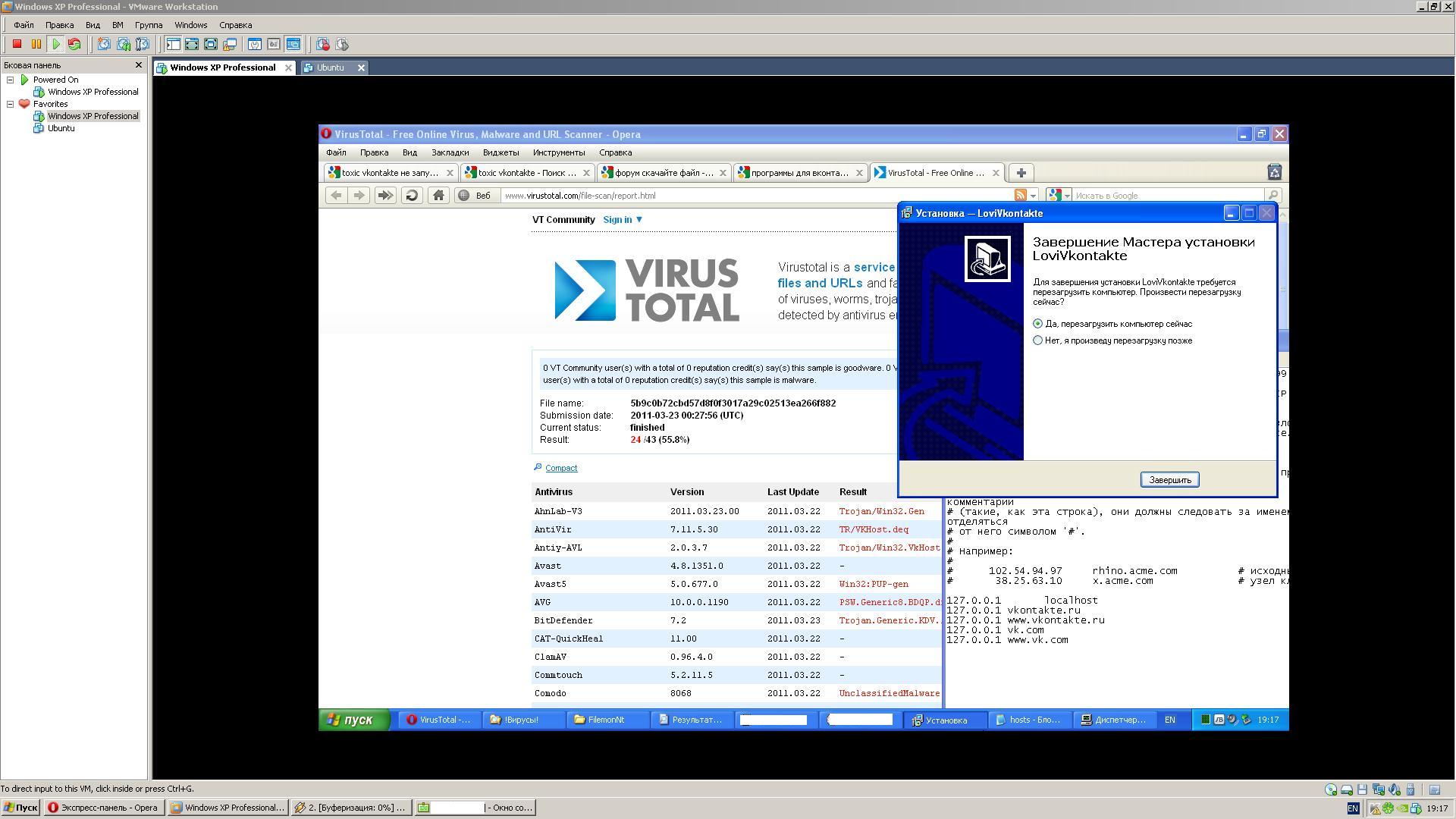1456x819 pixels.
Task: Click the Console view toolbar icon
Action: (293, 45)
